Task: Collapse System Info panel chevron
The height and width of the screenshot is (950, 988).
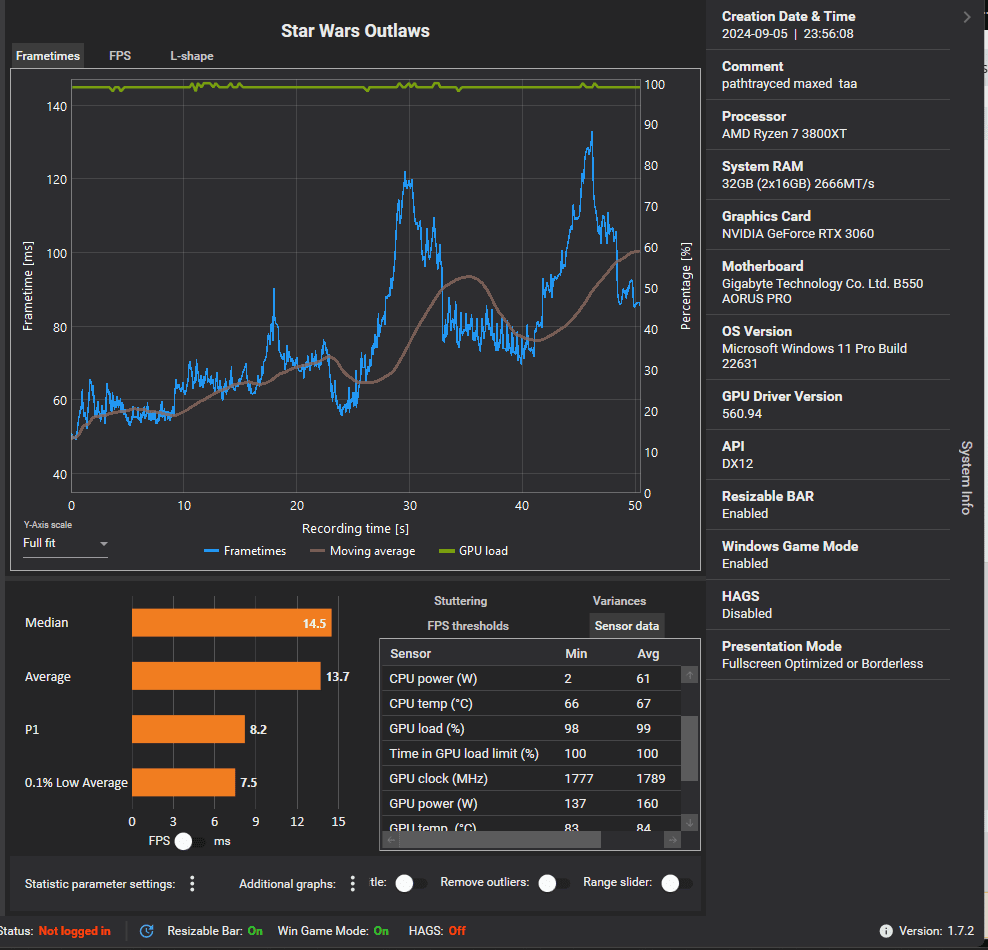Action: (x=967, y=17)
